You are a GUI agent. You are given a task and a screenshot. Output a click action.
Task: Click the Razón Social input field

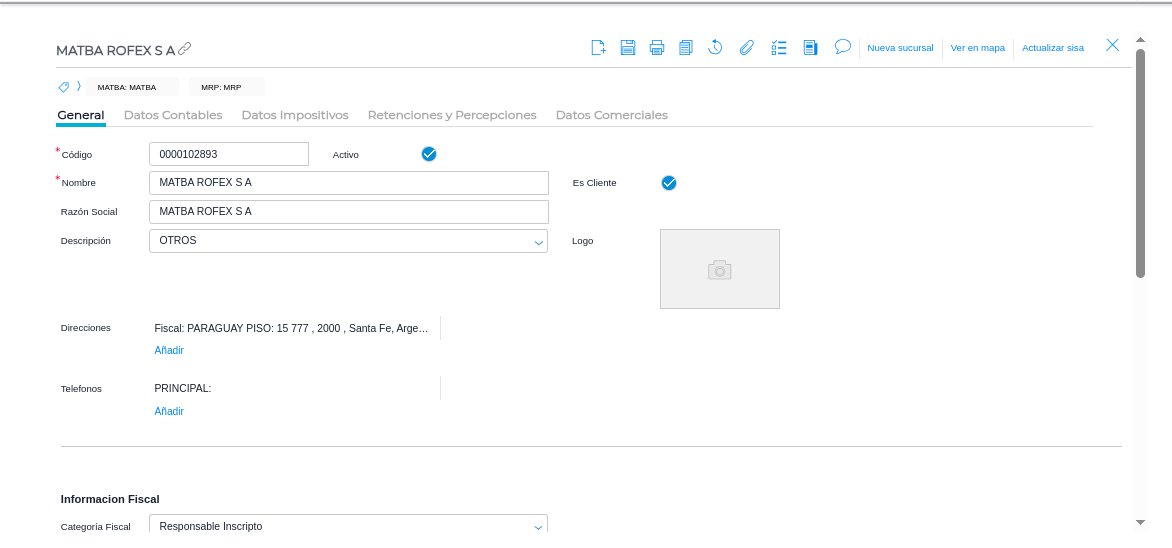[x=349, y=212]
